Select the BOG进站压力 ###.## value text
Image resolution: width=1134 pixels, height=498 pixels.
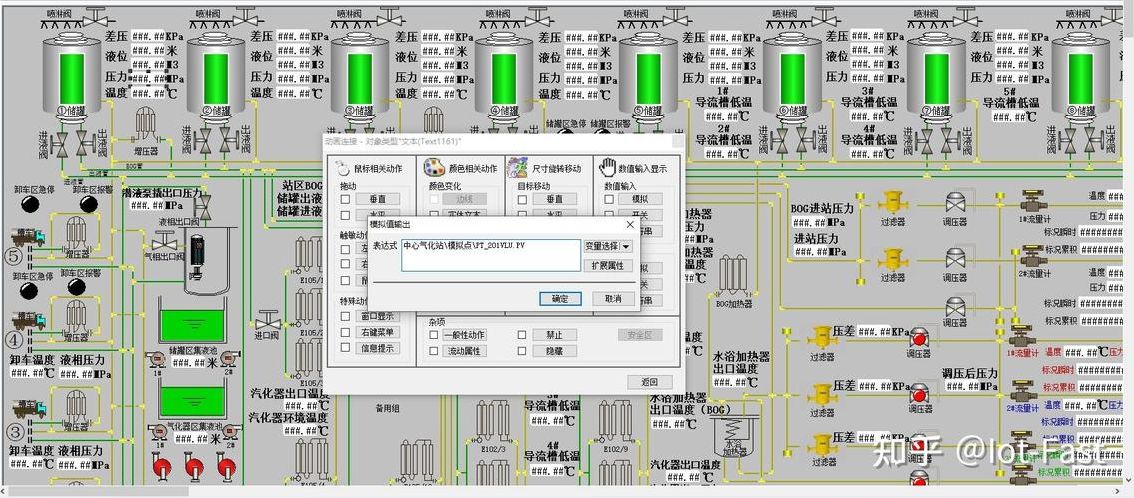coord(809,222)
